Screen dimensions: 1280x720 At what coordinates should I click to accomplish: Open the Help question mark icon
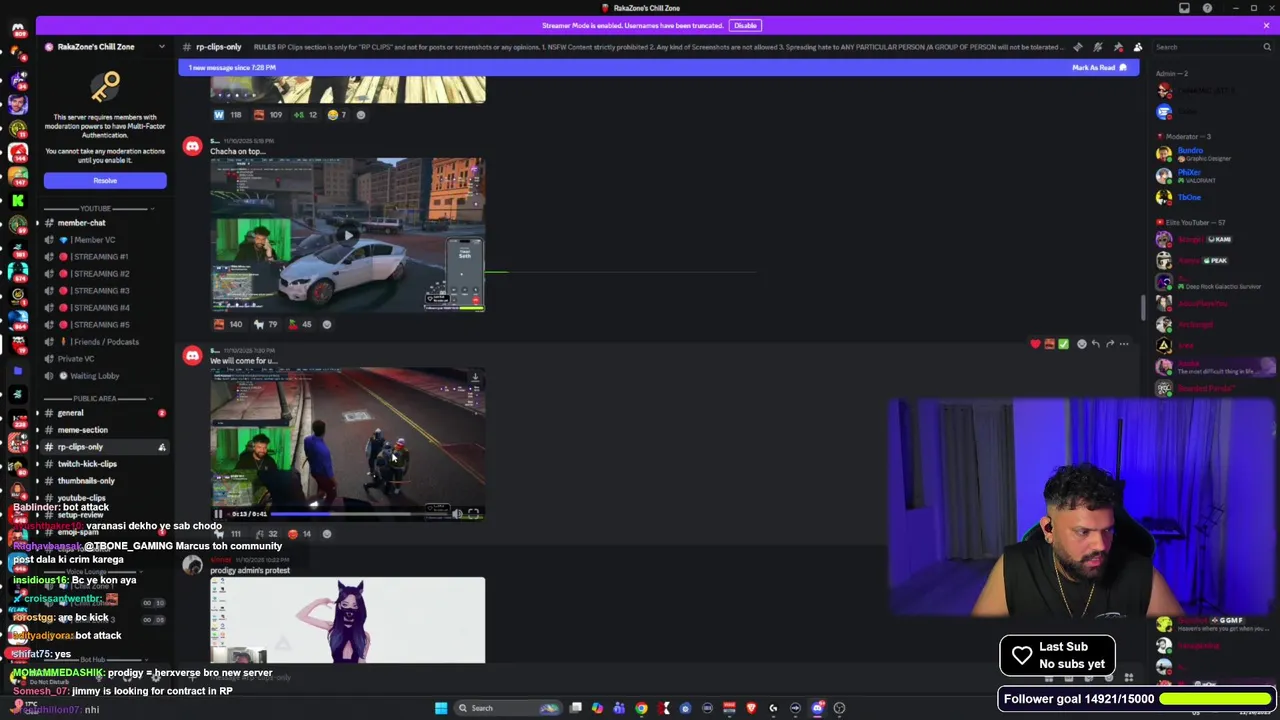pyautogui.click(x=1207, y=8)
